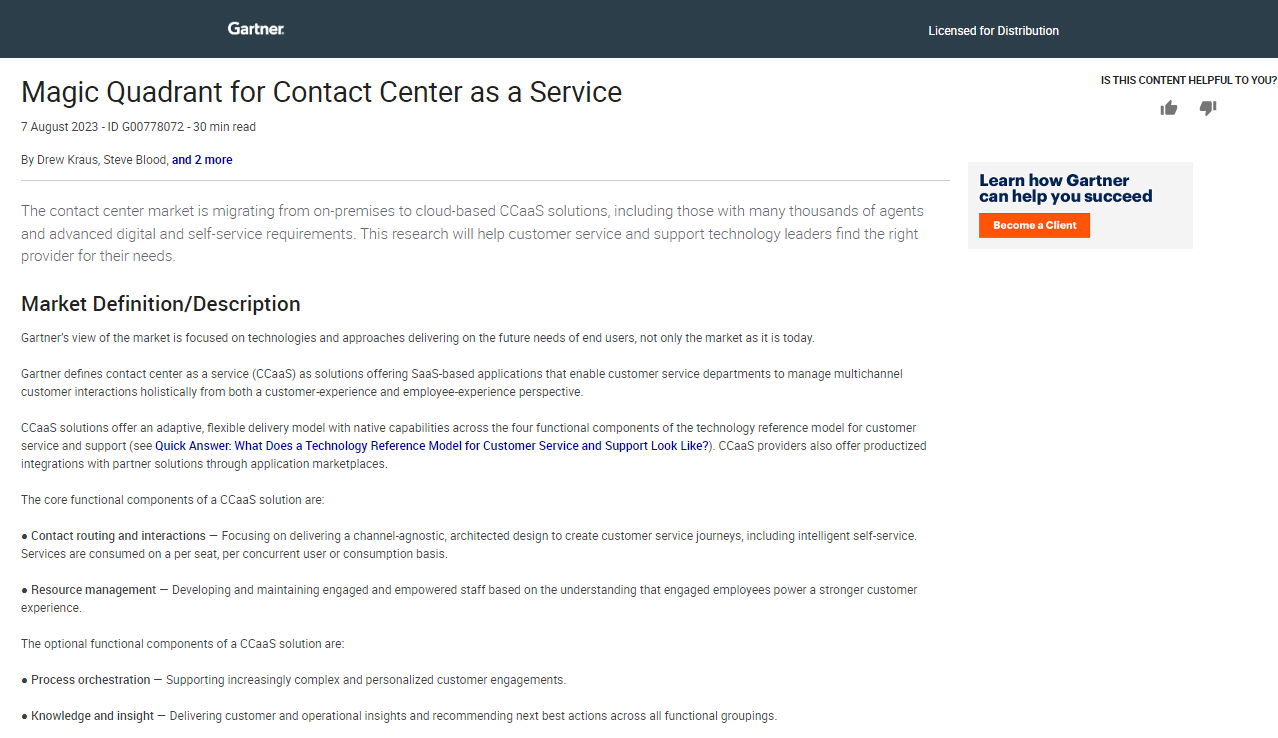This screenshot has width=1278, height=738.
Task: Click the "Resource management" bullet term
Action: 93,590
